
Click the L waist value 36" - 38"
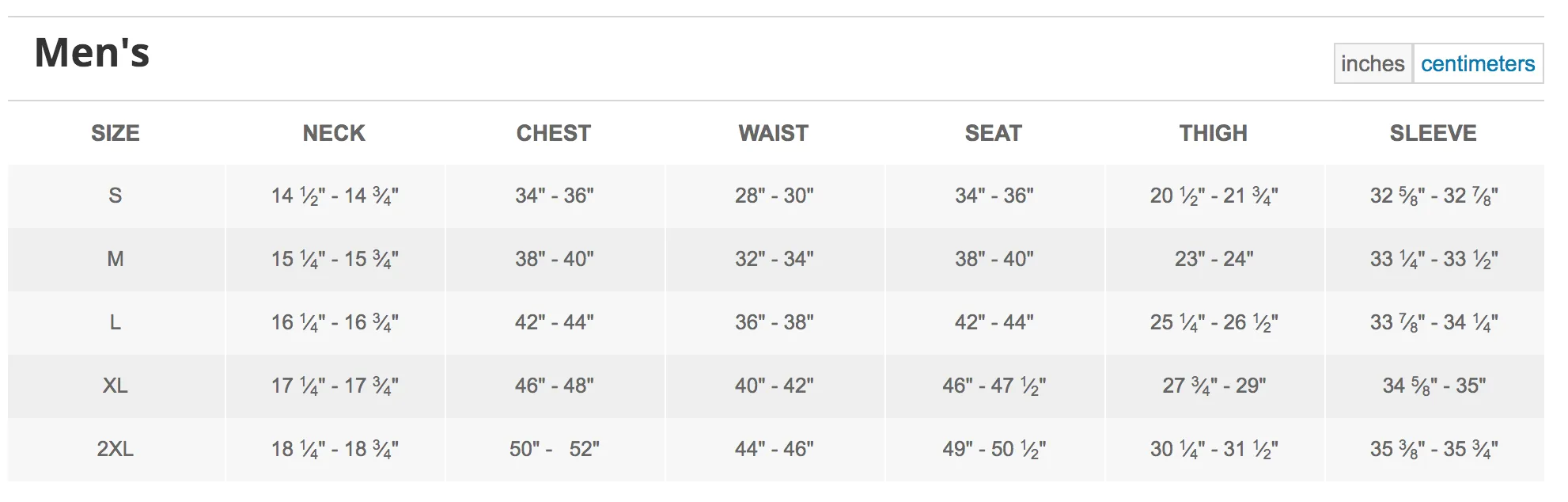tap(775, 322)
